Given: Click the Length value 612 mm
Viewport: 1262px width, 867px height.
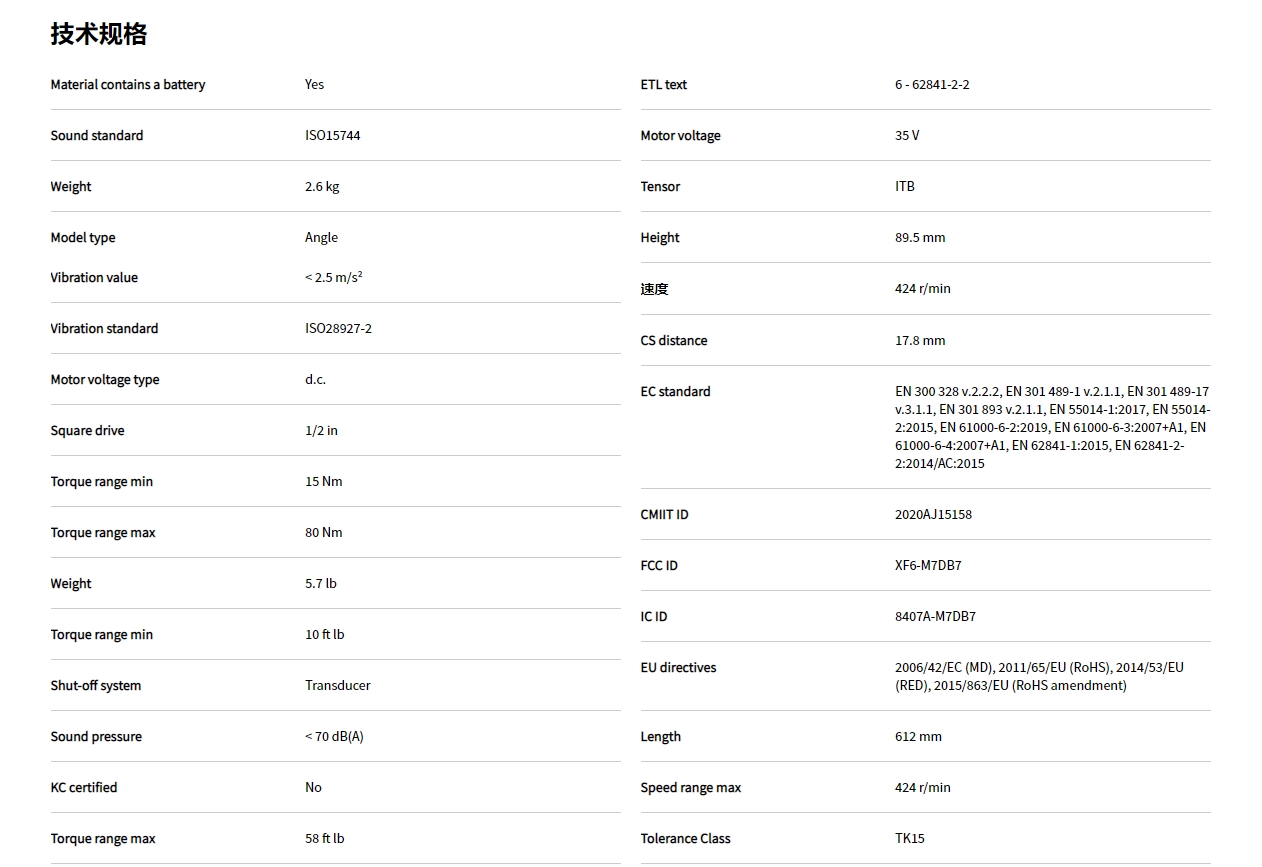Looking at the screenshot, I should point(918,737).
